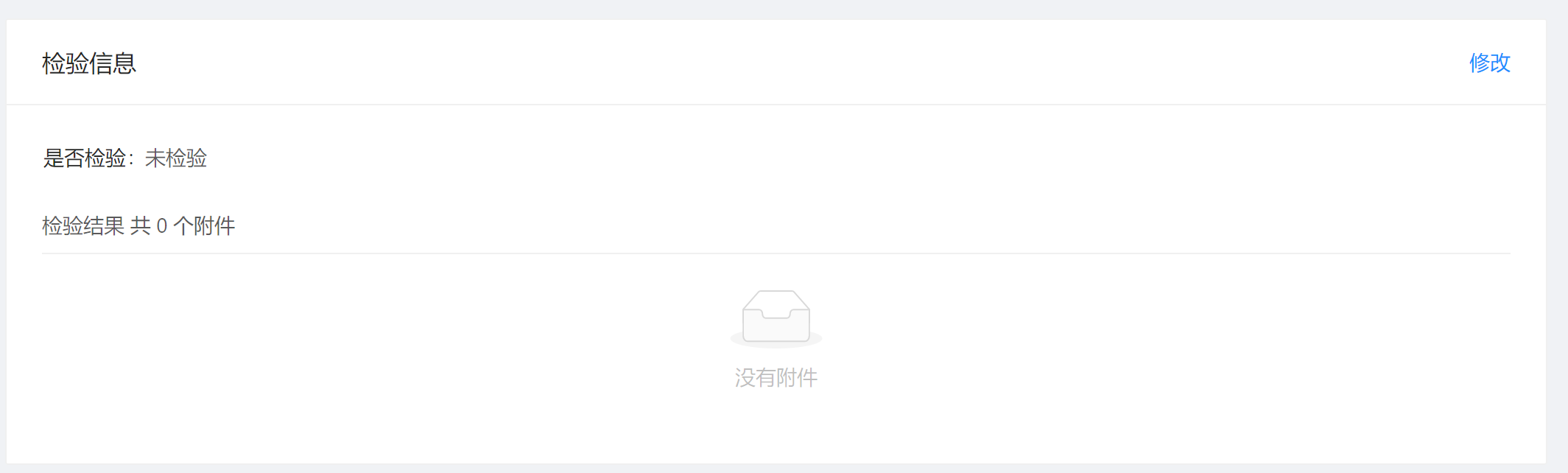This screenshot has width=1568, height=473.
Task: Click the divider line below the 检验信息 header
Action: pos(776,105)
